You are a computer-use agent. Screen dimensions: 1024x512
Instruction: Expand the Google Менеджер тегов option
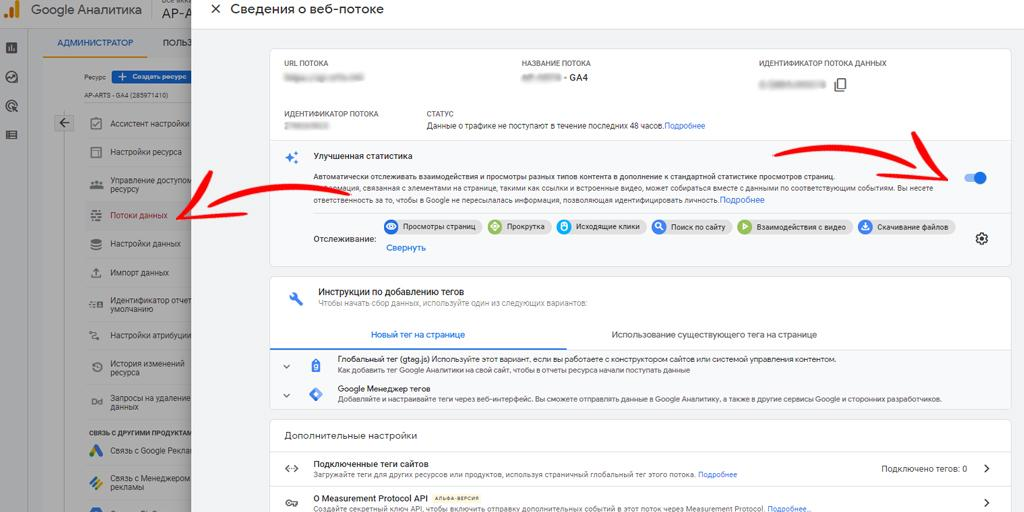(287, 394)
